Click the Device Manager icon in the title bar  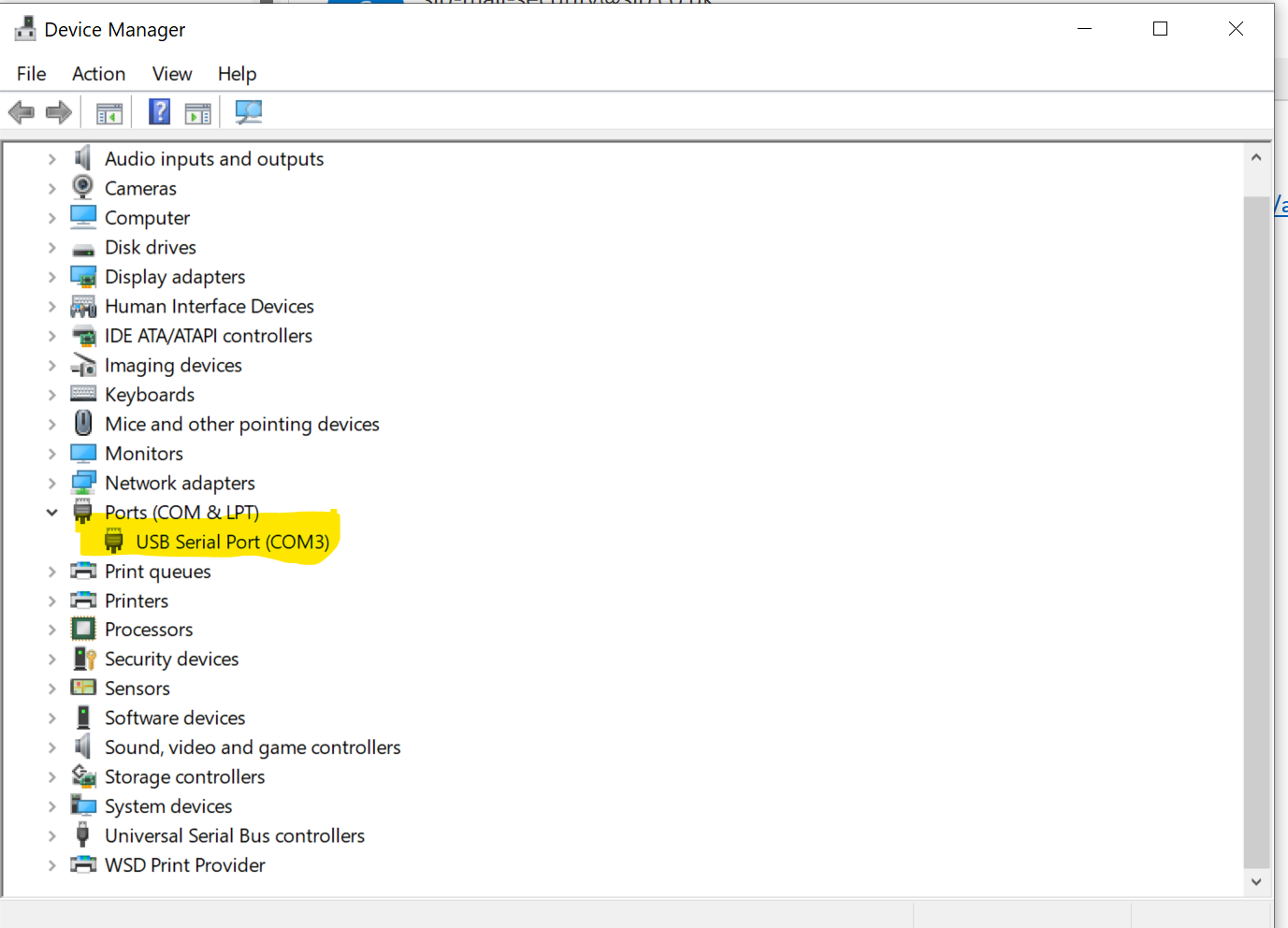24,28
